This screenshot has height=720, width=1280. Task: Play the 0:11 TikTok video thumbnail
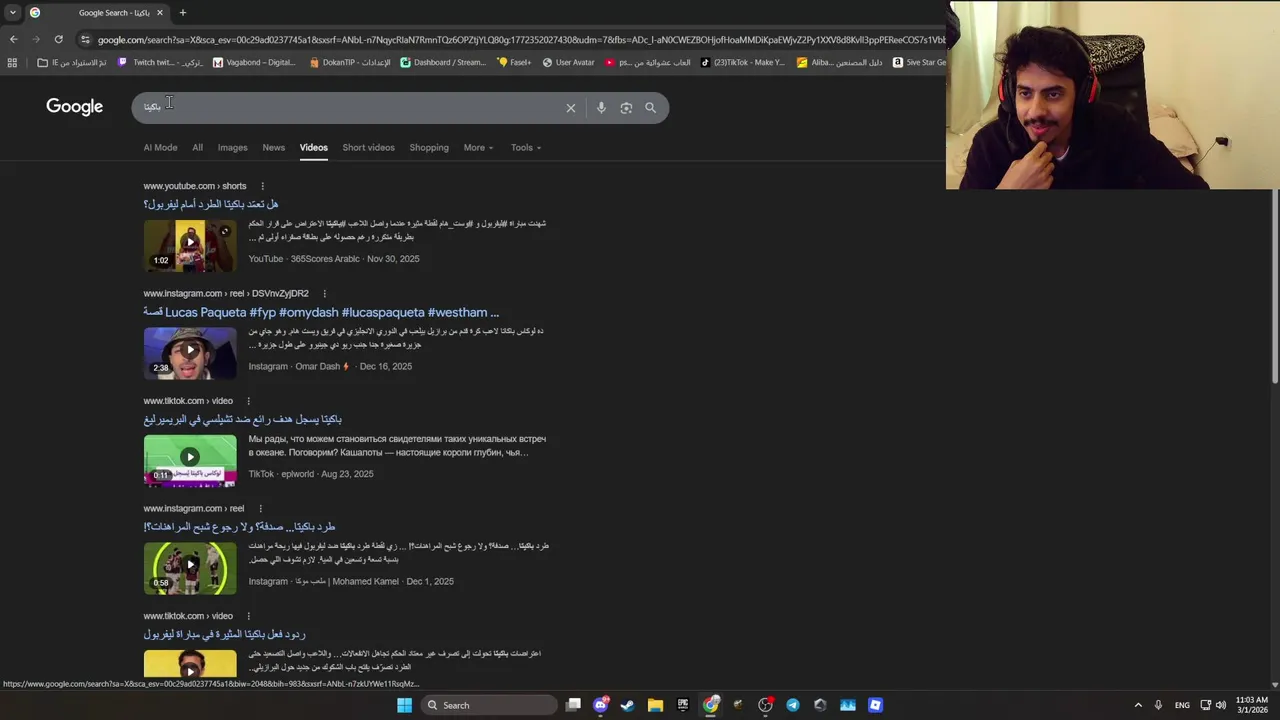coord(190,460)
